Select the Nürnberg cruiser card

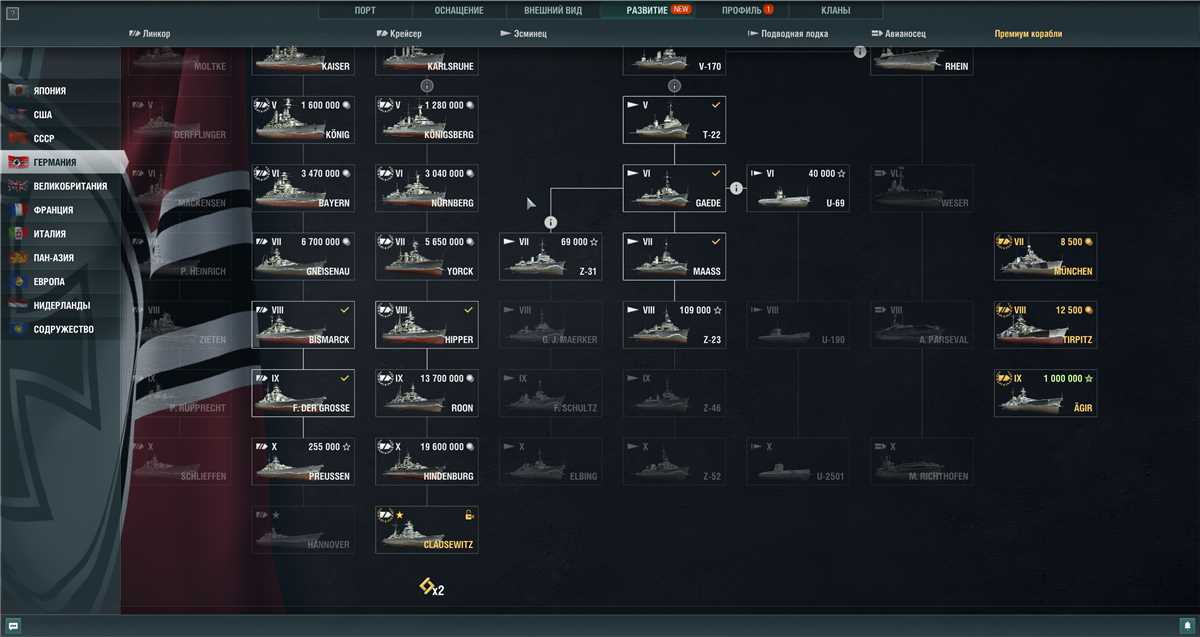[427, 188]
